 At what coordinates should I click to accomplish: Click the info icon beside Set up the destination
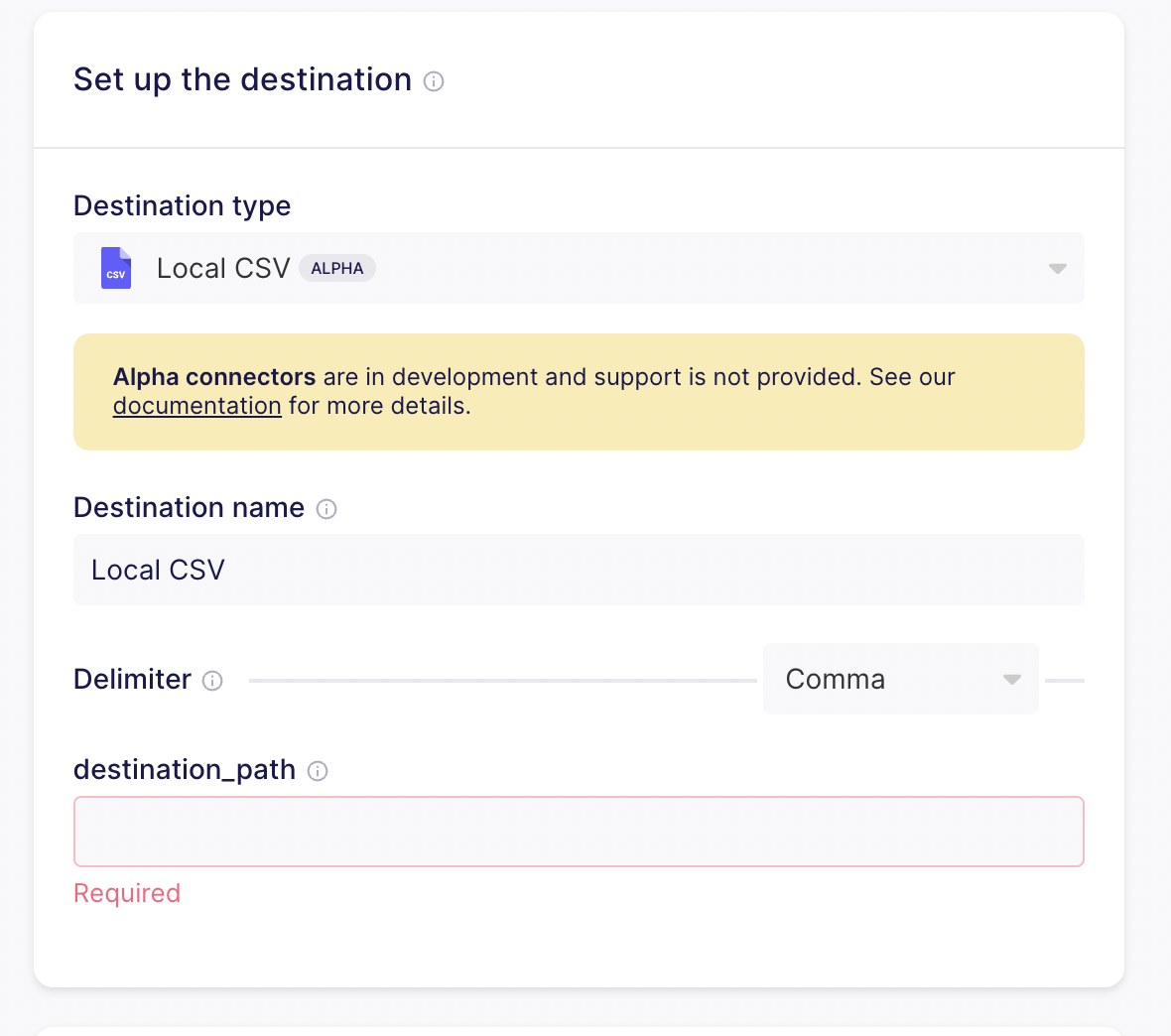tap(434, 80)
